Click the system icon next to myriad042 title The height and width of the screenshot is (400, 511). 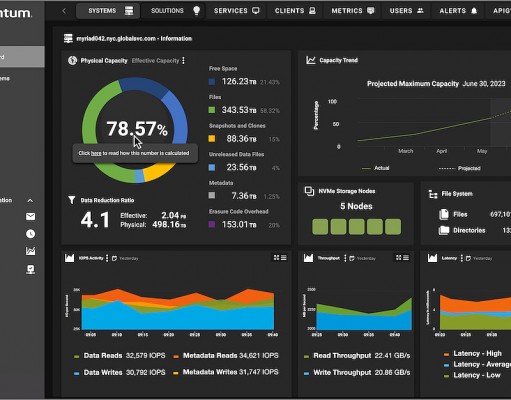click(68, 38)
